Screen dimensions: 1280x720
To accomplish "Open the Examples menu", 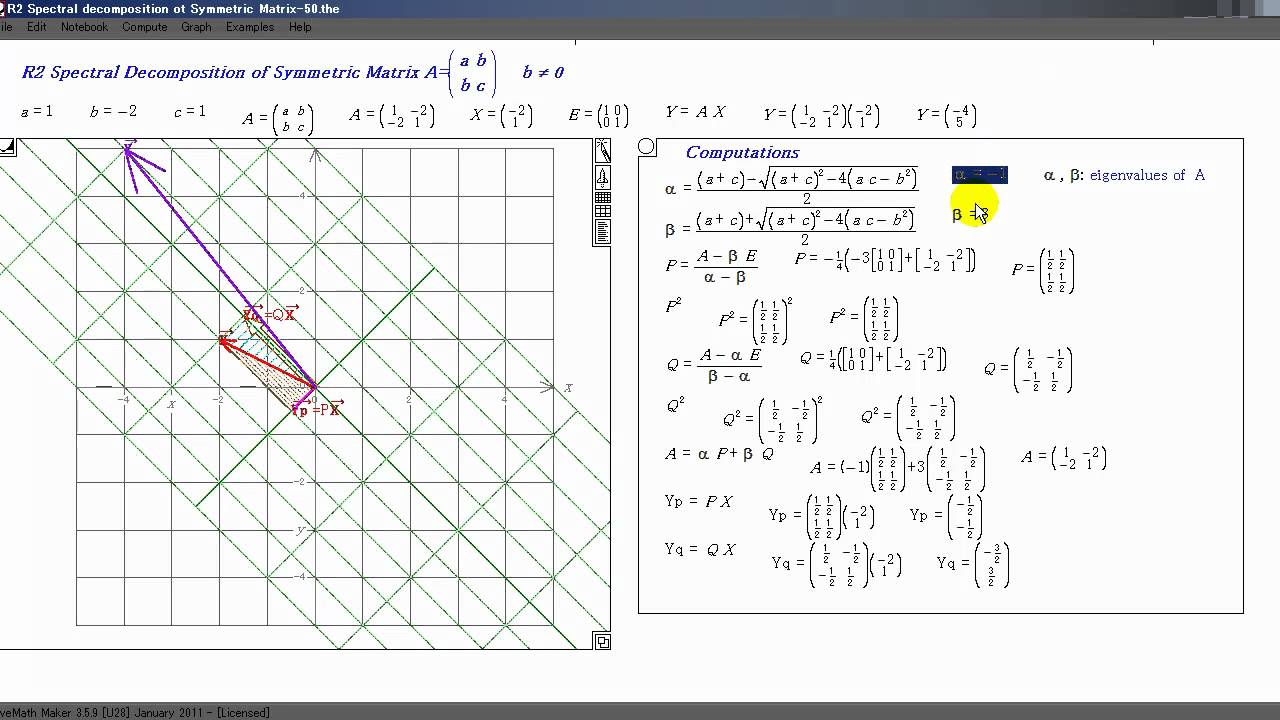I will click(250, 27).
